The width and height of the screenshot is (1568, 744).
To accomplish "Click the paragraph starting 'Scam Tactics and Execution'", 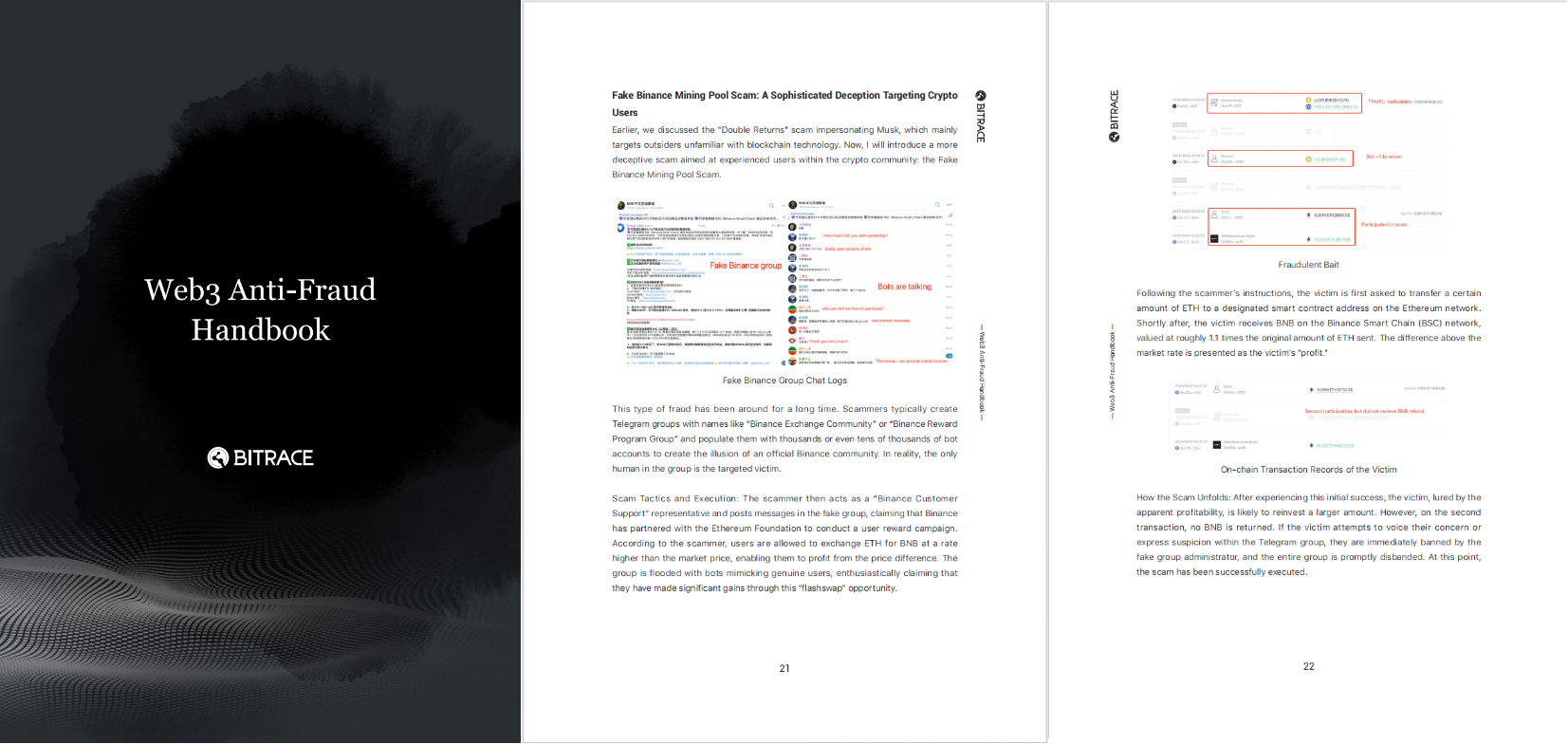I will [784, 543].
